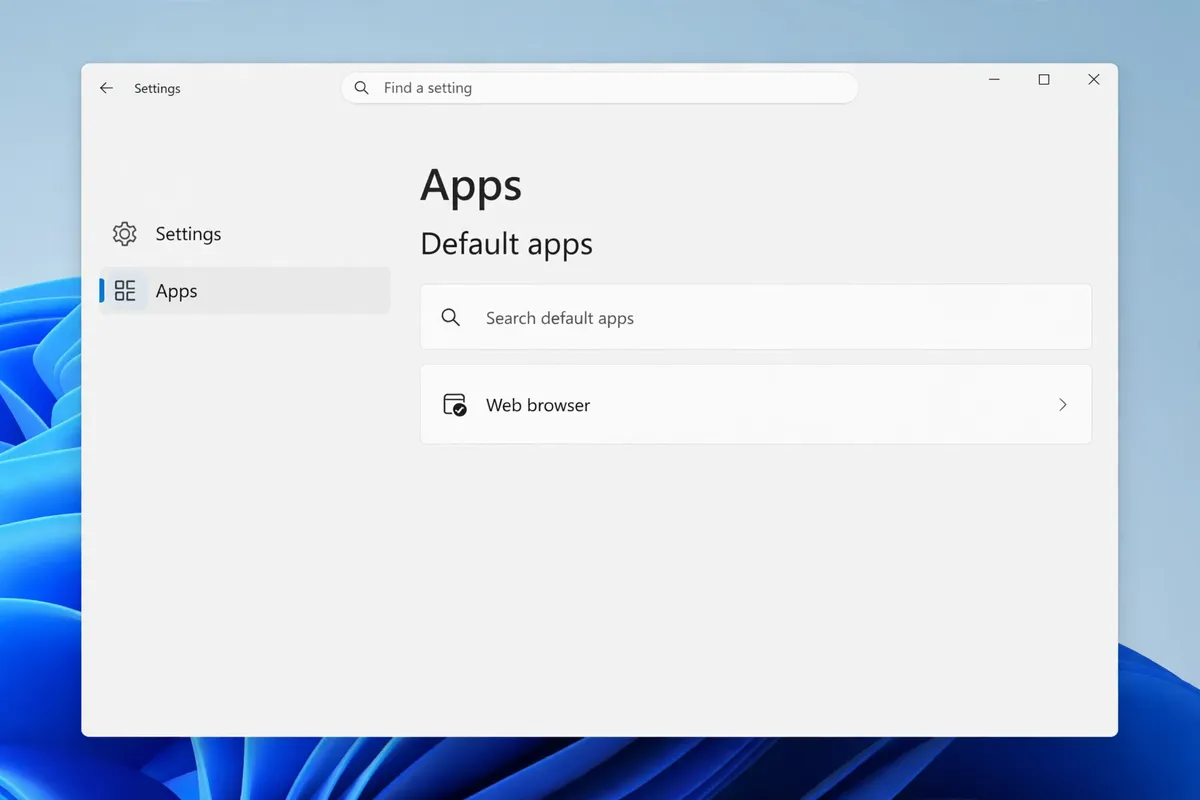Image resolution: width=1200 pixels, height=800 pixels.
Task: Minimize the Settings window
Action: [x=994, y=80]
